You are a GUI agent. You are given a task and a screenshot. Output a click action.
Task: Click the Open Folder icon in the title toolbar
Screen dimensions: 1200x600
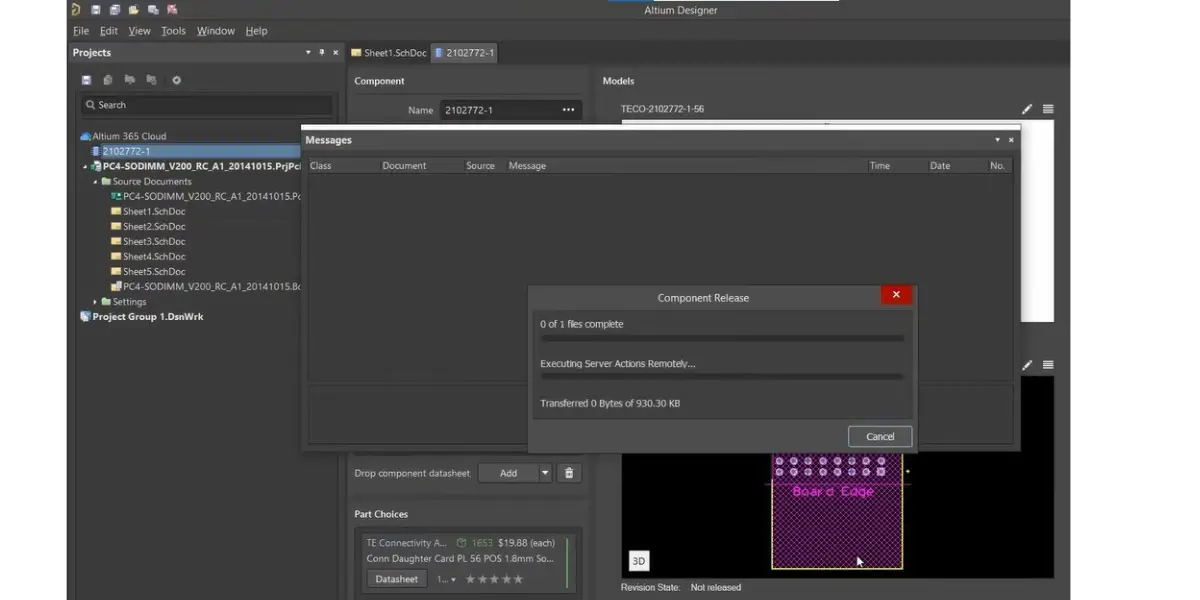[x=134, y=10]
